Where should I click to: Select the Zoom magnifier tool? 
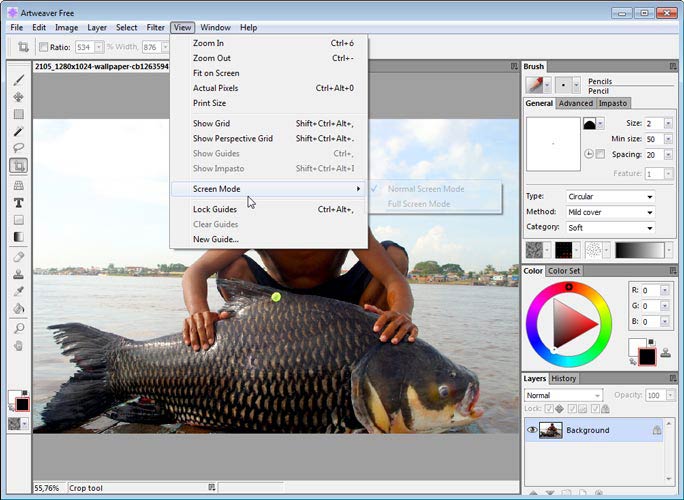pos(19,327)
